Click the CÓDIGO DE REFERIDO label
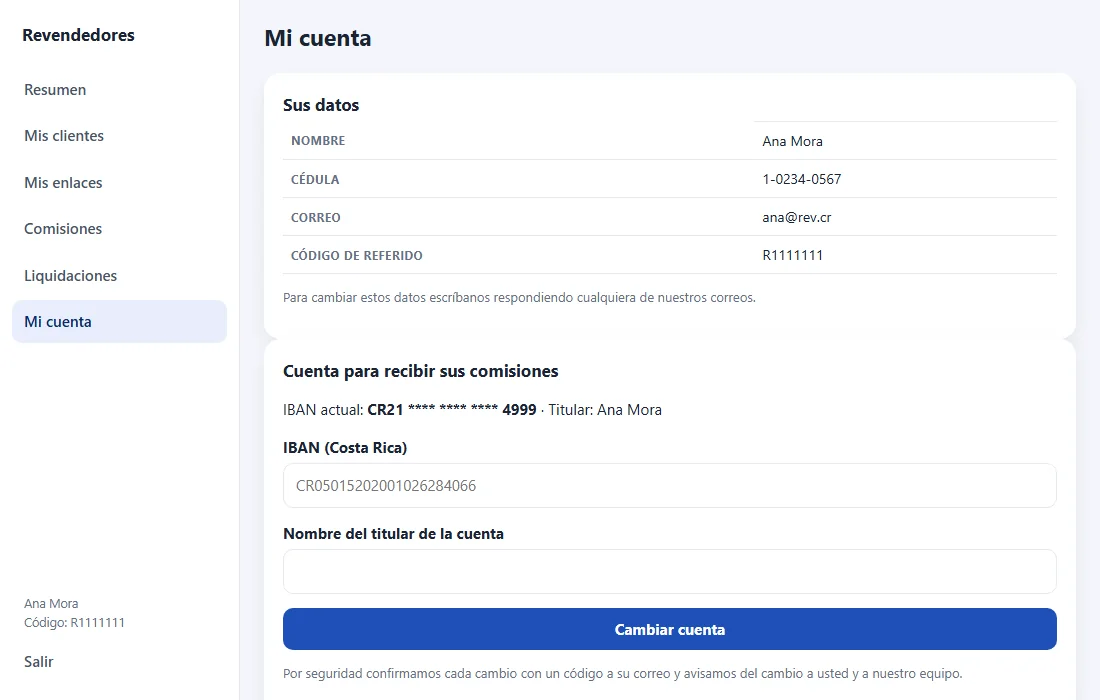1100x700 pixels. pyautogui.click(x=356, y=255)
